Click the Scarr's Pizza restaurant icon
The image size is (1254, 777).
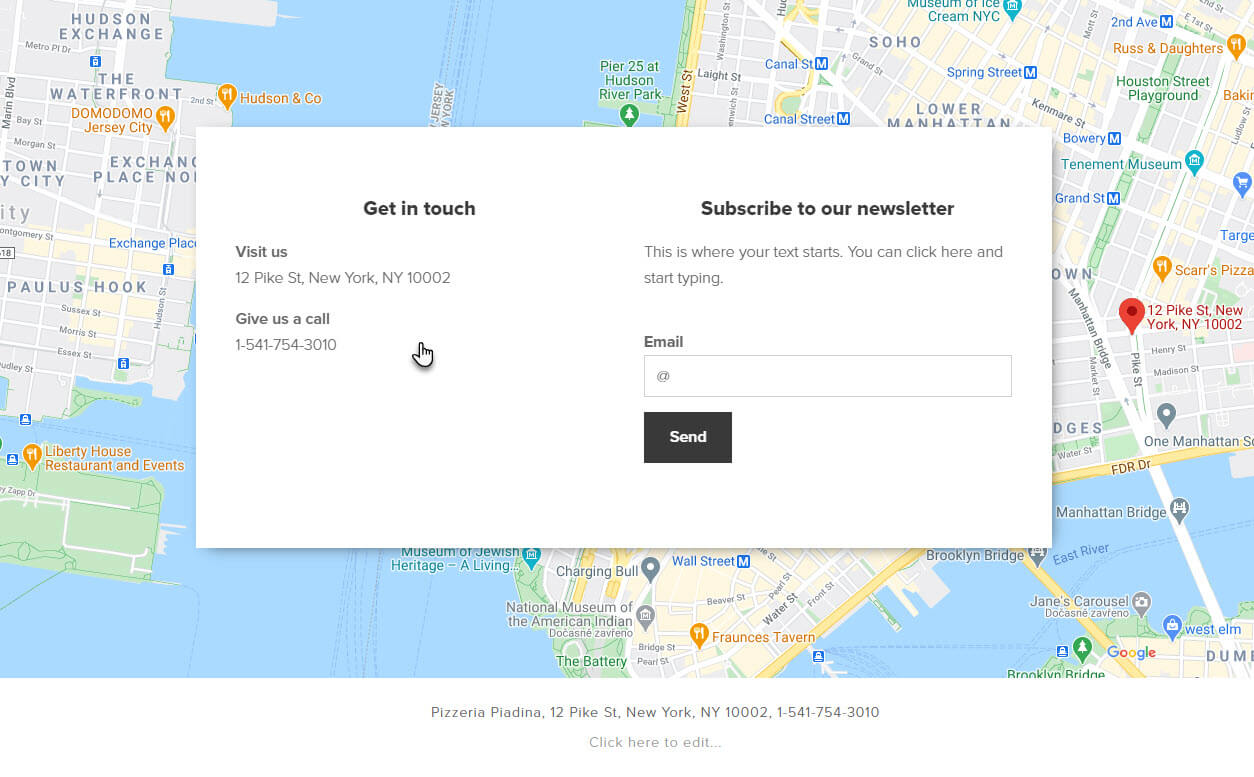(x=1162, y=268)
